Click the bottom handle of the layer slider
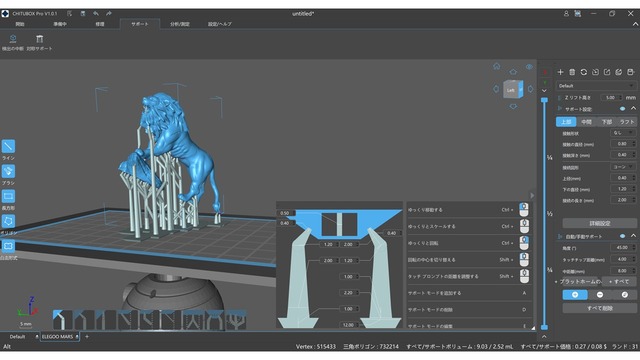 (544, 327)
